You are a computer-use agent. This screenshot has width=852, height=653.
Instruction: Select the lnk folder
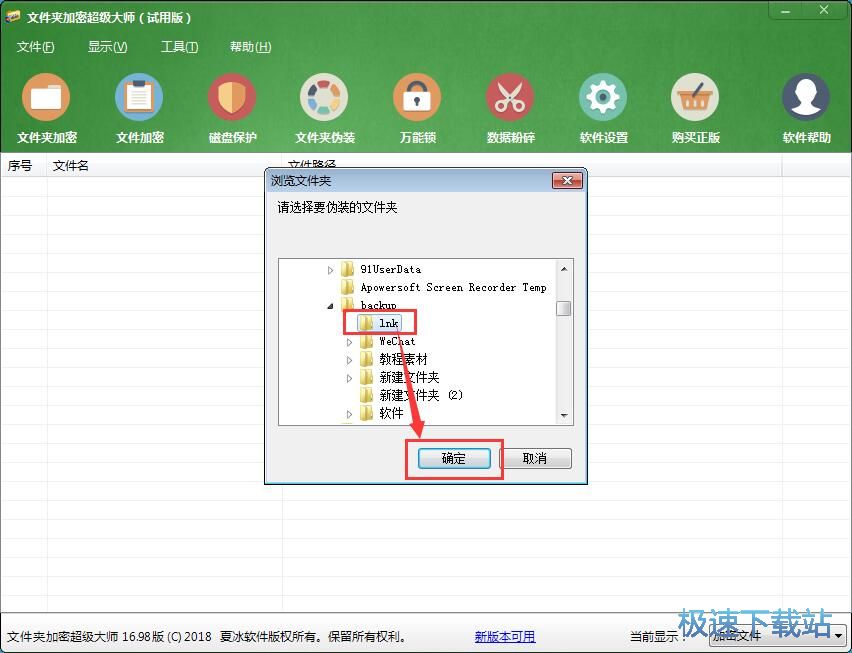(x=380, y=323)
